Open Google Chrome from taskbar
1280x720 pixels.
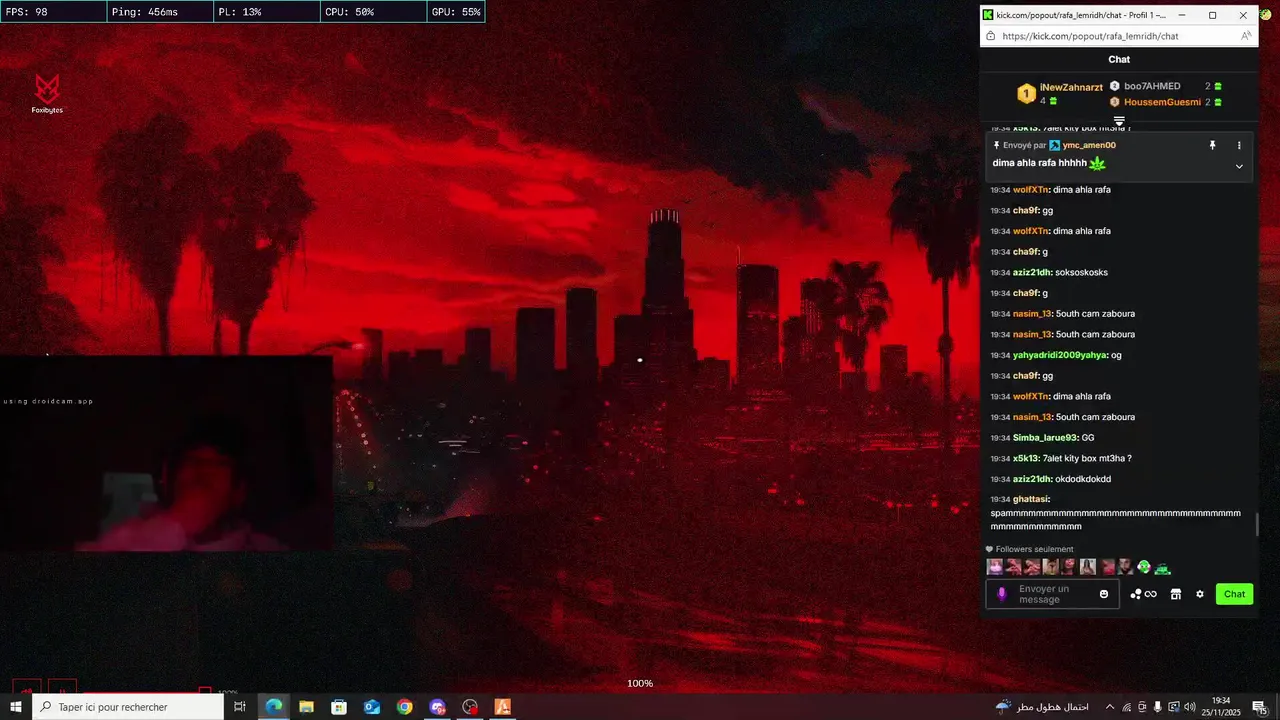(x=404, y=707)
